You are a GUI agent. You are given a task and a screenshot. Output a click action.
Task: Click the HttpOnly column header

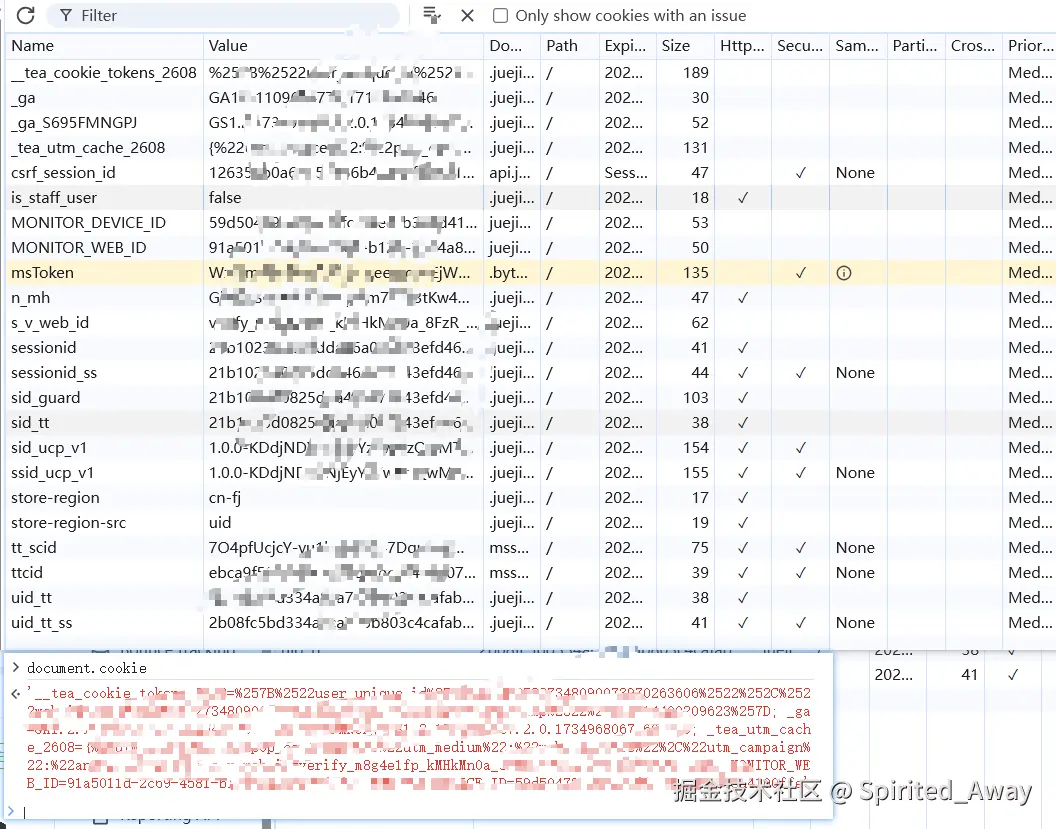tap(741, 46)
